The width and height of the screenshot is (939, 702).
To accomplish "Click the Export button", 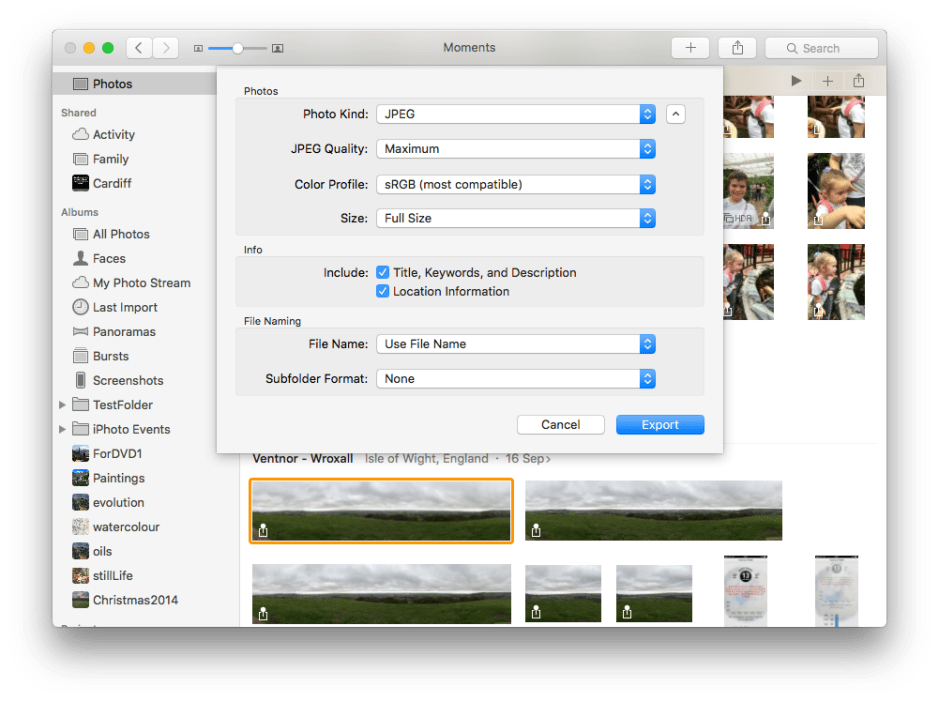I will (659, 424).
